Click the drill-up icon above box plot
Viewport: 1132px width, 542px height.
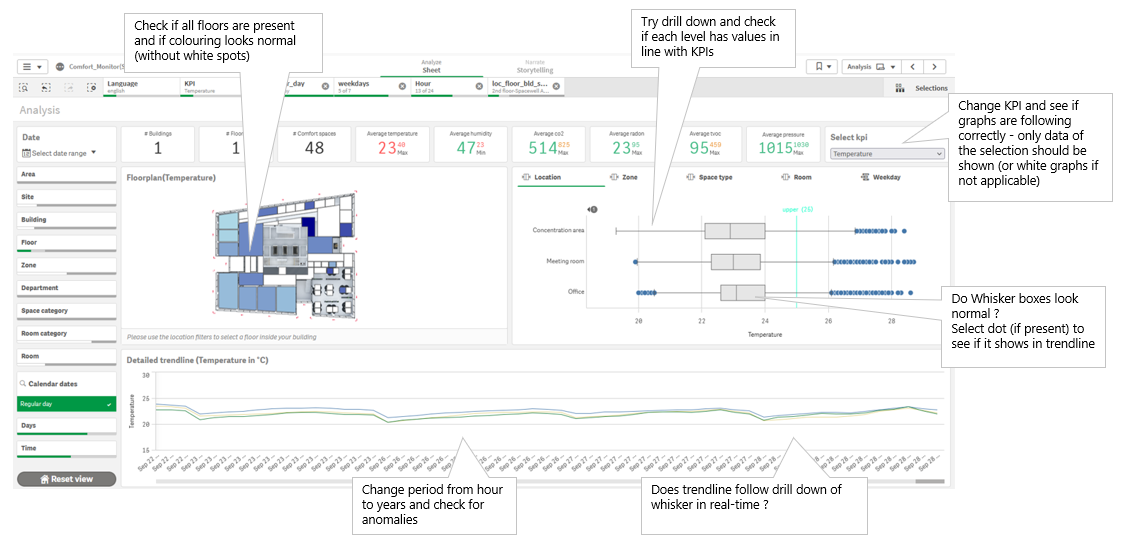coord(593,209)
